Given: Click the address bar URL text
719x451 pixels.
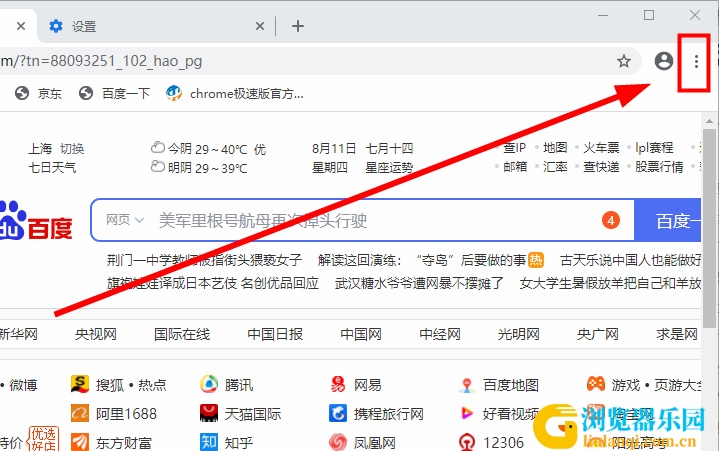Looking at the screenshot, I should pyautogui.click(x=101, y=61).
